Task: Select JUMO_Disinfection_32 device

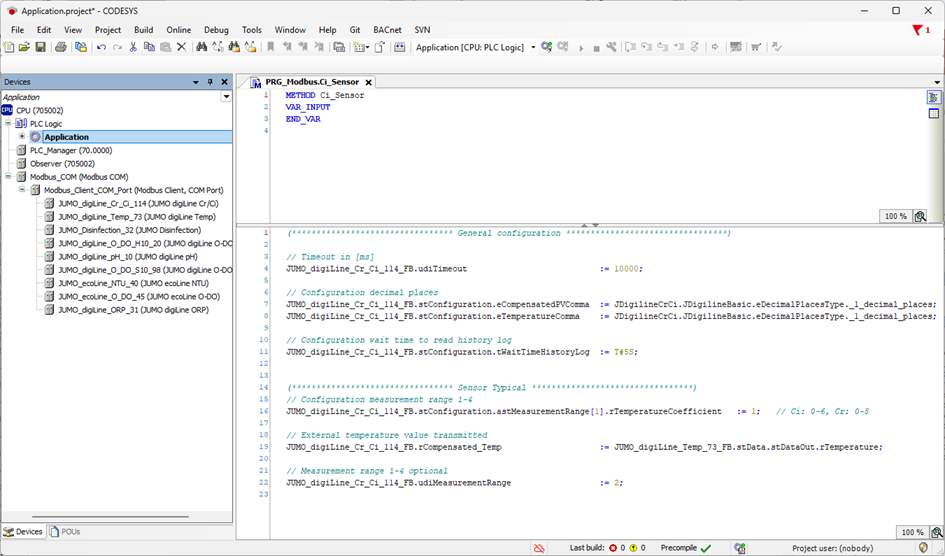Action: (130, 230)
